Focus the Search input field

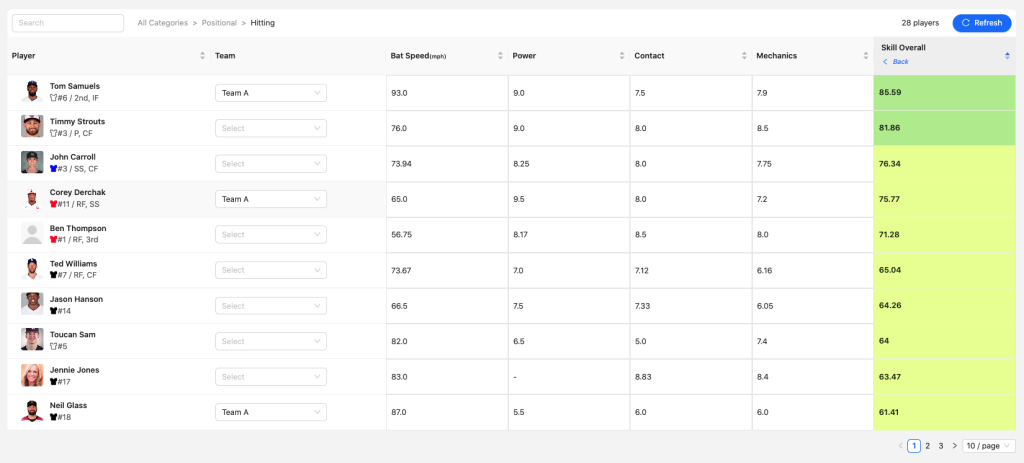point(68,23)
